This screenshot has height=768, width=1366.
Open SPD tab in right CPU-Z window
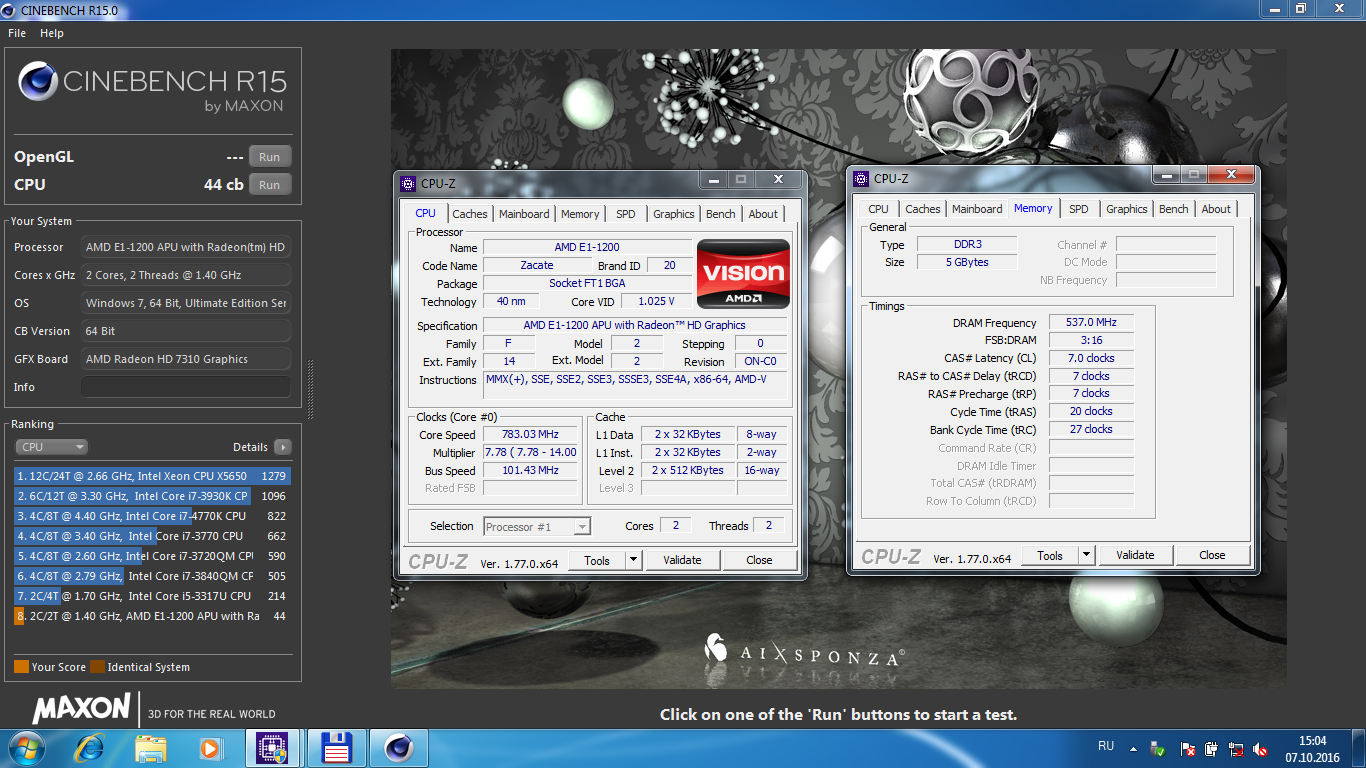click(x=1078, y=209)
